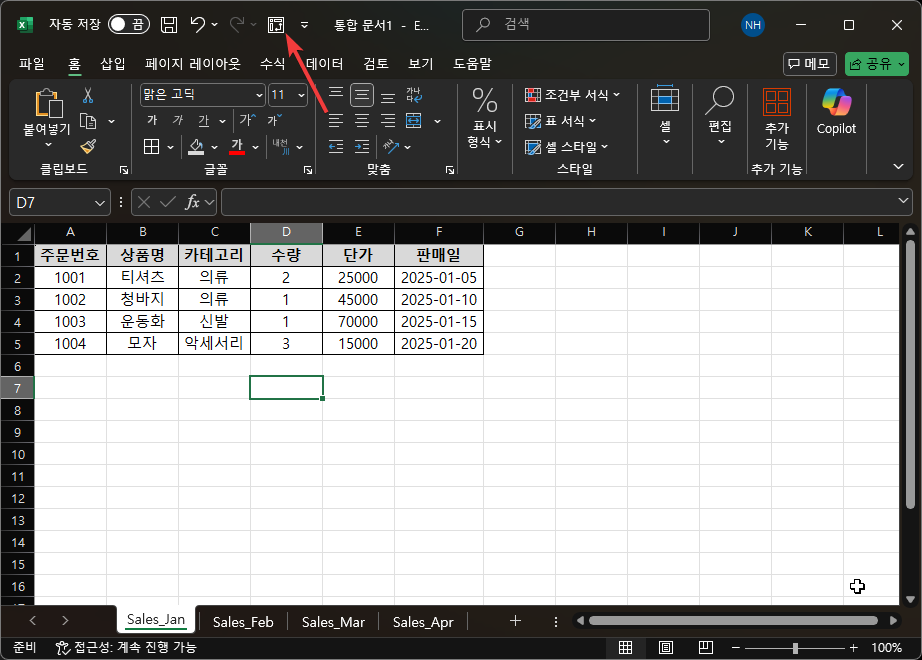Click the horizontal scrollbar thumb
This screenshot has height=660, width=922.
click(x=733, y=621)
